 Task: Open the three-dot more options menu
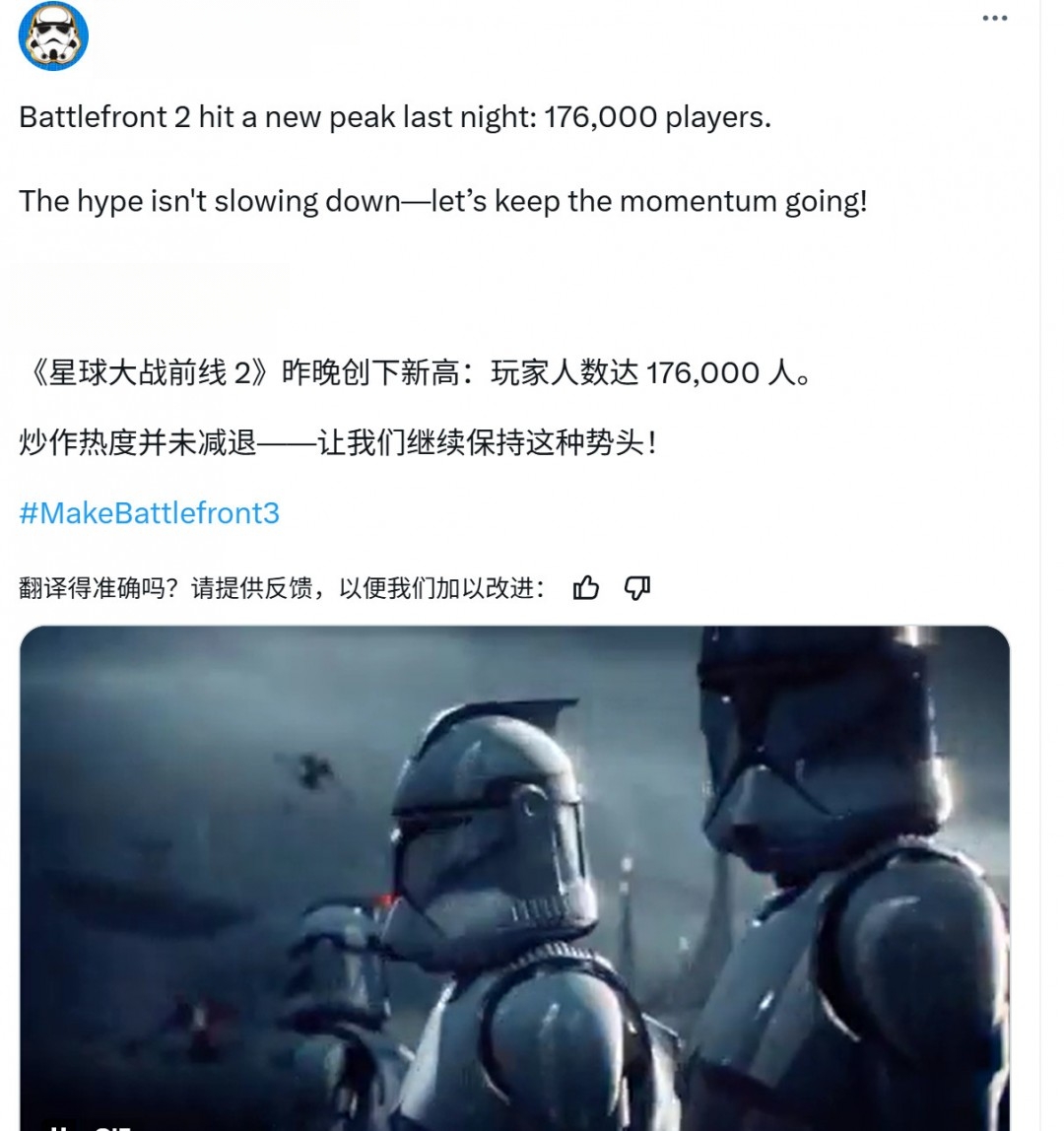[x=995, y=18]
